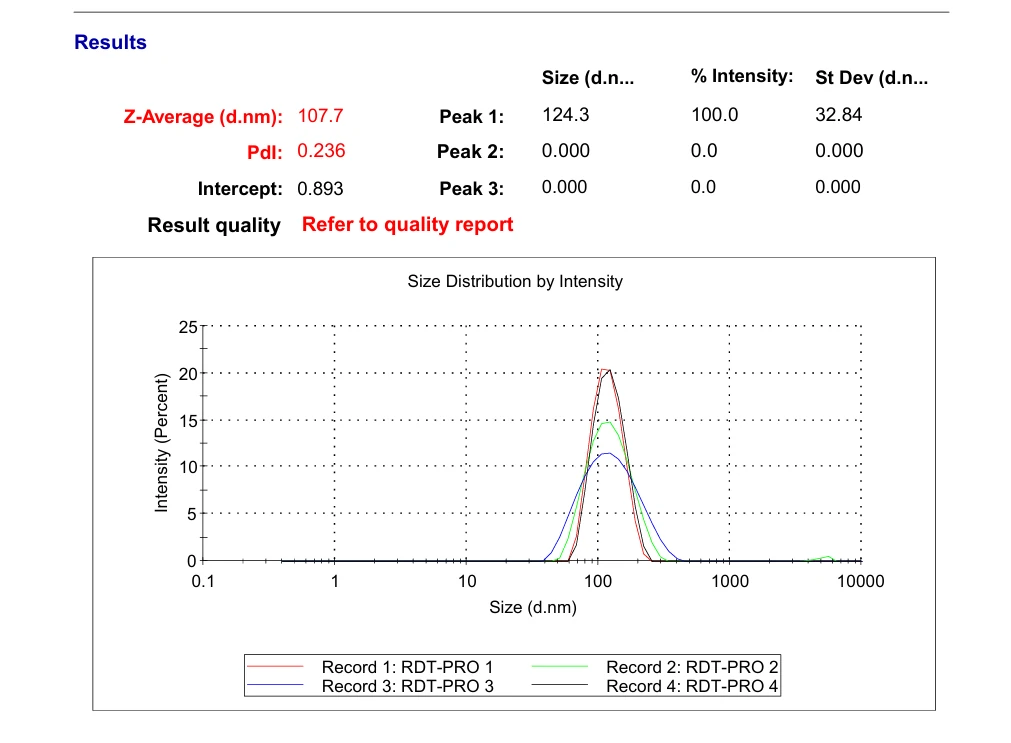The height and width of the screenshot is (743, 1011).
Task: Select the PdI value 0.236
Action: pyautogui.click(x=321, y=151)
